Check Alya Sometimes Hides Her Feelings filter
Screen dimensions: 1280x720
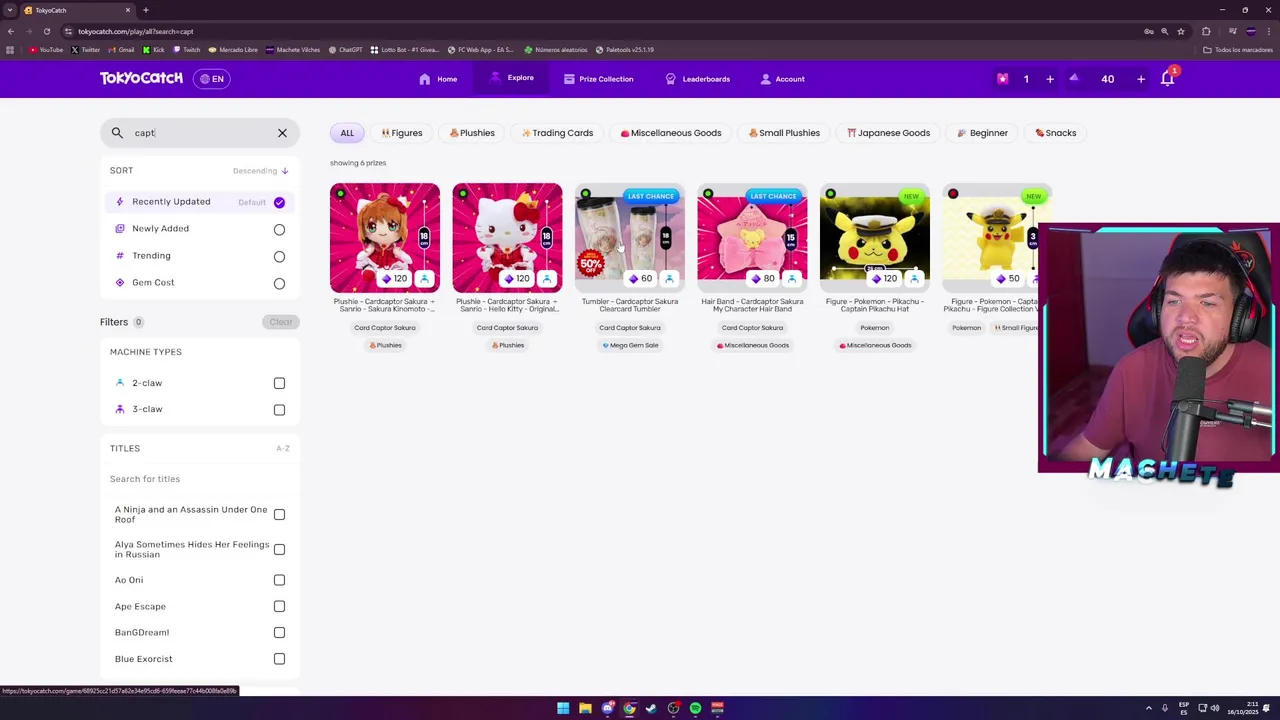[279, 549]
